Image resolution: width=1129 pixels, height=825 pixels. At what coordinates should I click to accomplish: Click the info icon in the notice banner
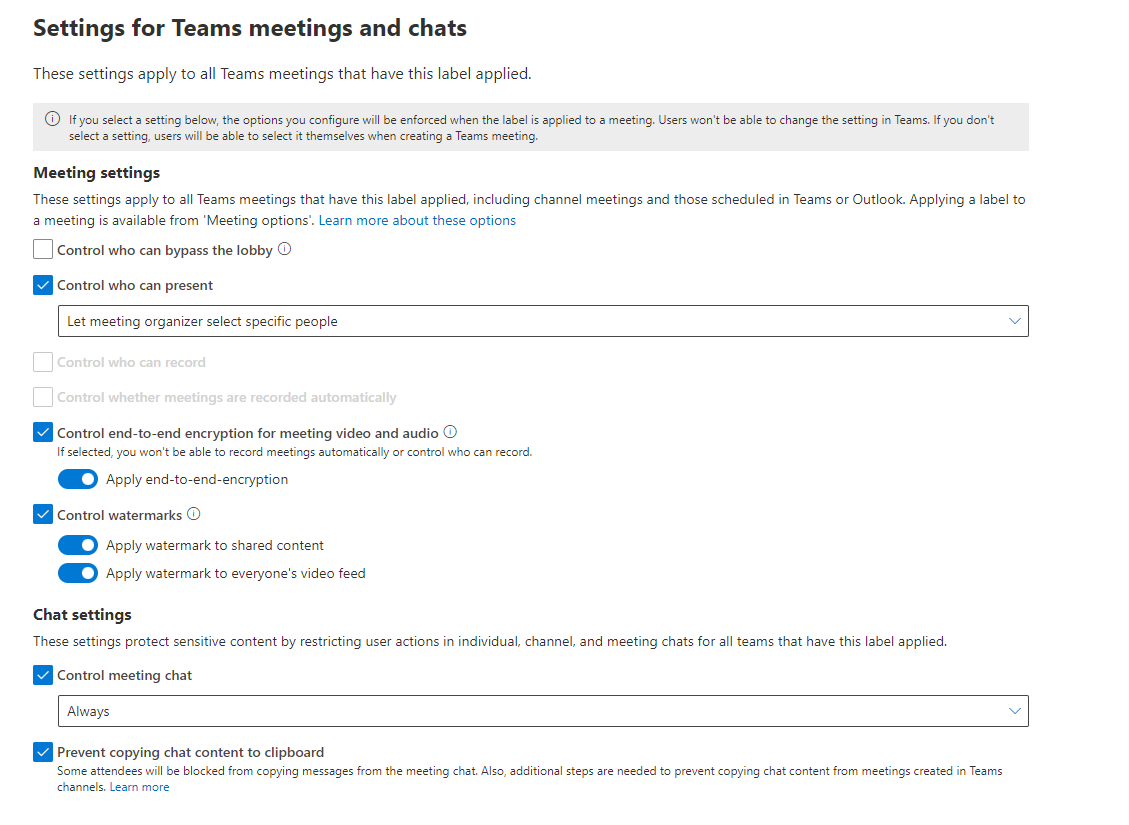pos(53,119)
